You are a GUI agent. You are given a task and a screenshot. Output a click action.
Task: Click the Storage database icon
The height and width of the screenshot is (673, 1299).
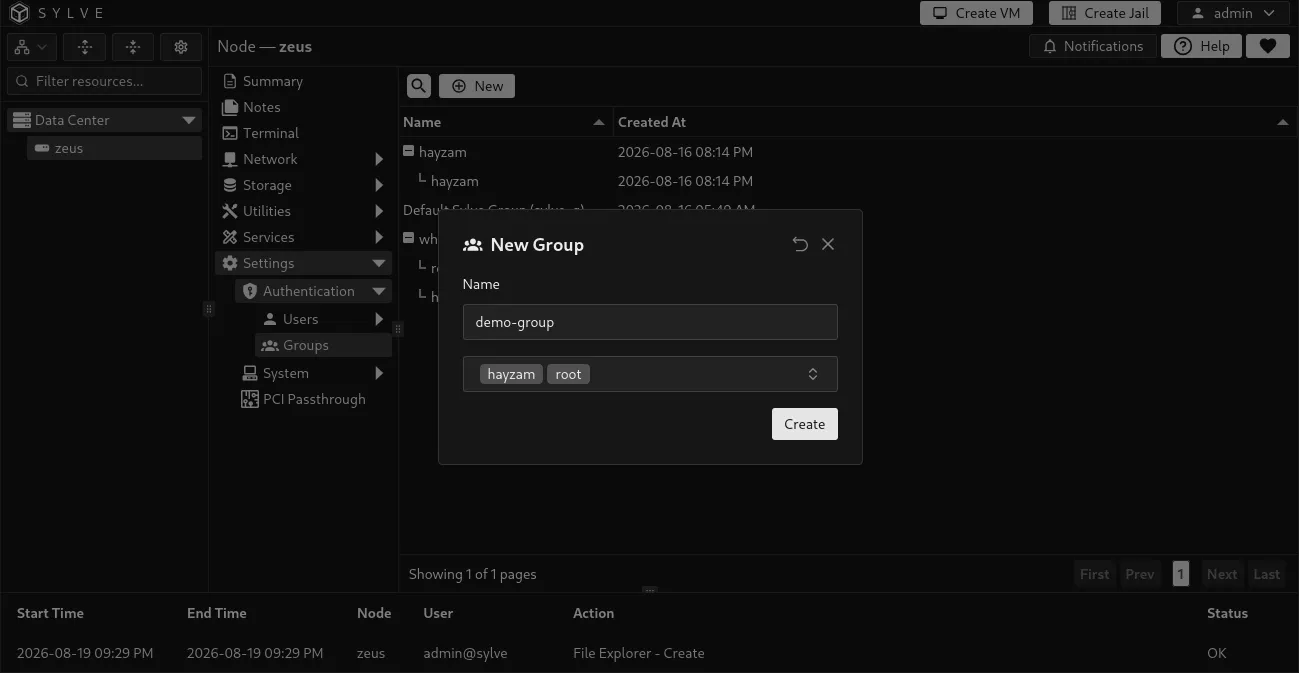click(x=230, y=185)
